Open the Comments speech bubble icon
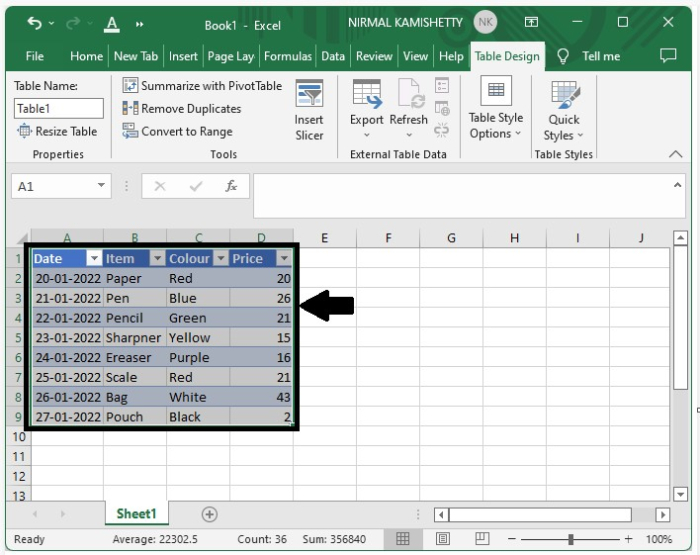 click(x=668, y=55)
